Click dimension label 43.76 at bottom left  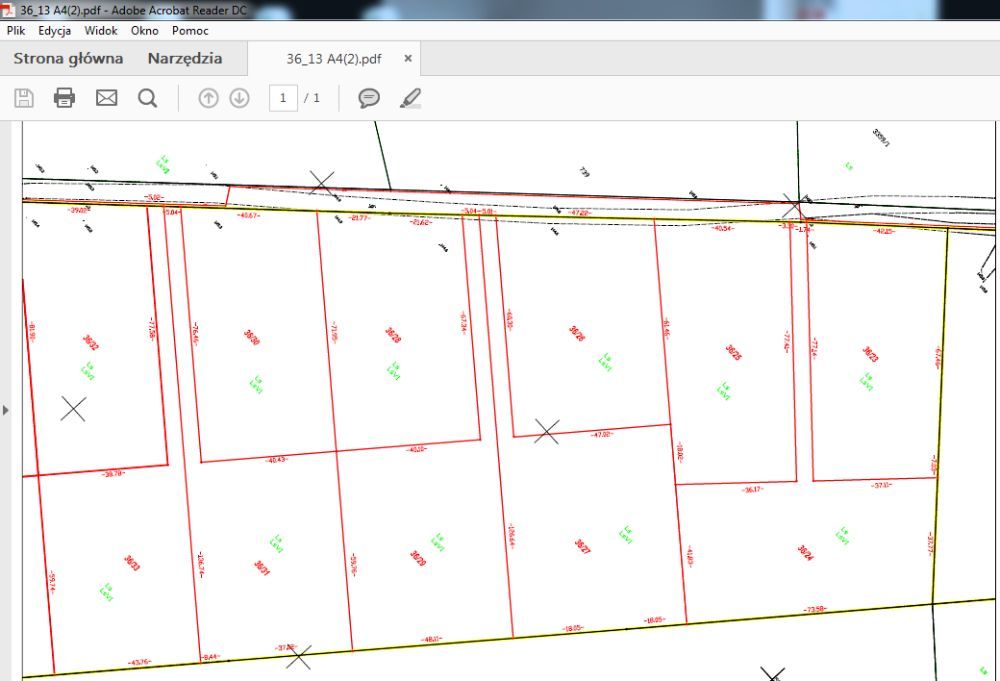(140, 663)
